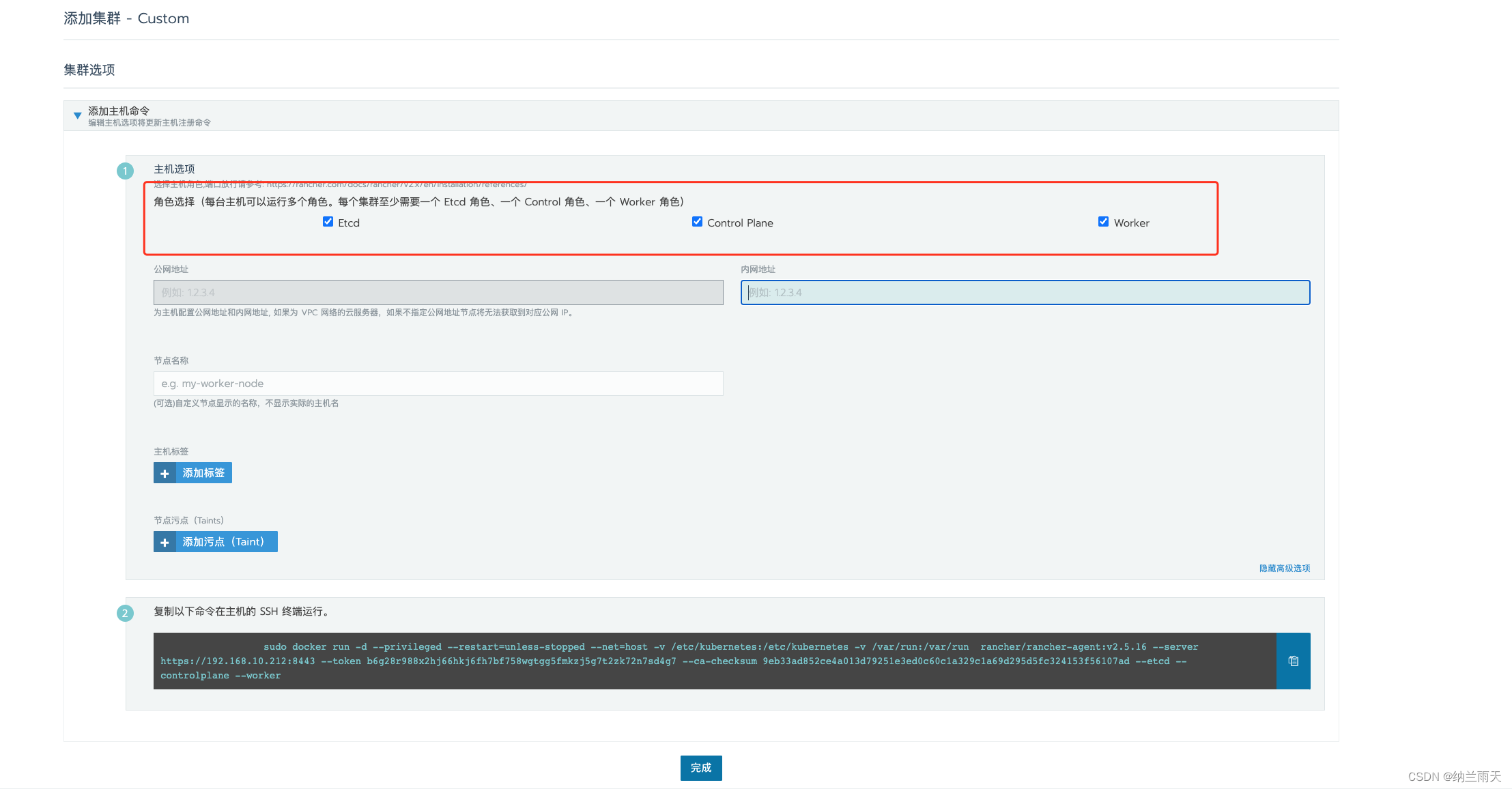Uncheck the Control Plane role checkbox
This screenshot has height=789, width=1512.
pyautogui.click(x=697, y=222)
